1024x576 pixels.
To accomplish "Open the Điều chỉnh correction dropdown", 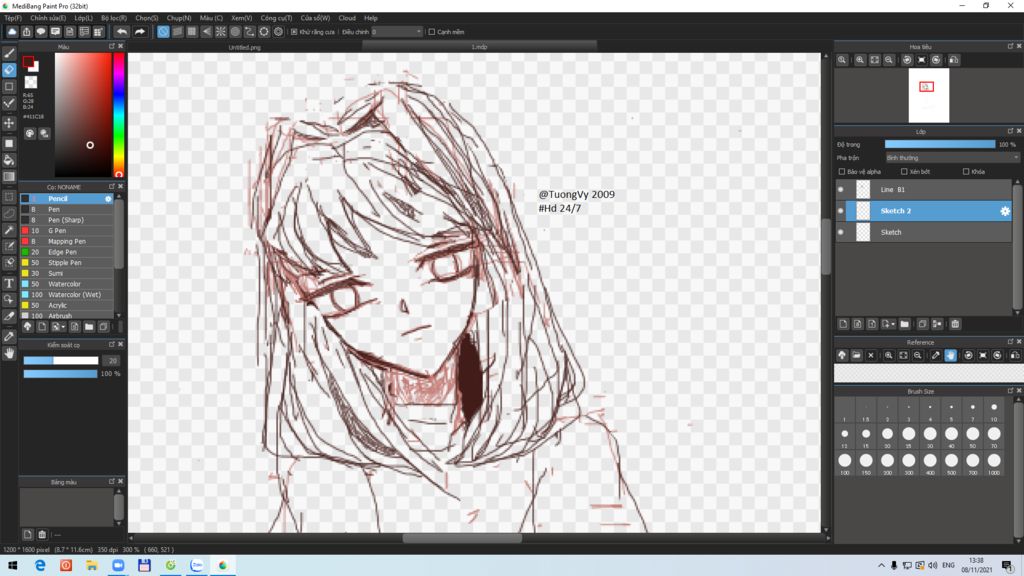I will tap(397, 31).
